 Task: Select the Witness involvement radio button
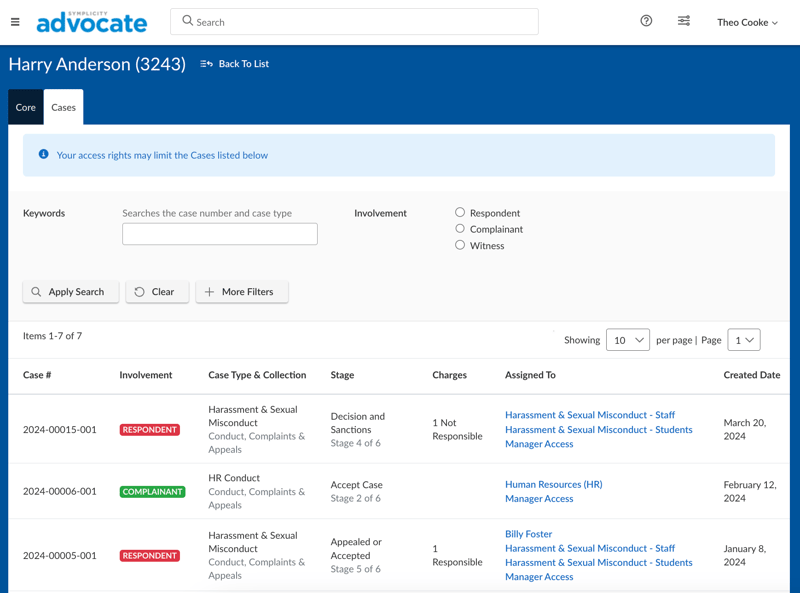coord(460,245)
